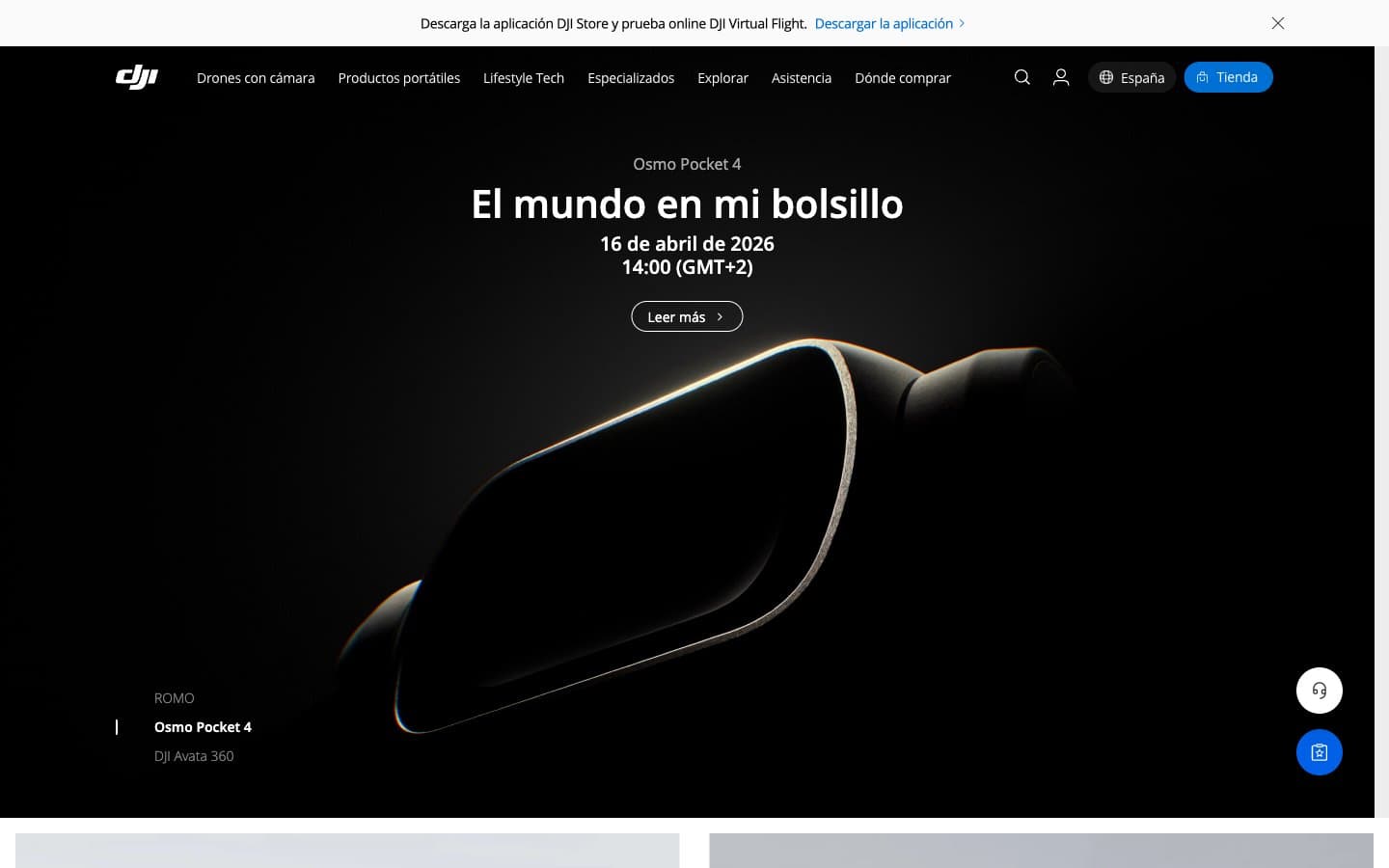
Task: Open the Descargar la aplicación link
Action: (889, 23)
